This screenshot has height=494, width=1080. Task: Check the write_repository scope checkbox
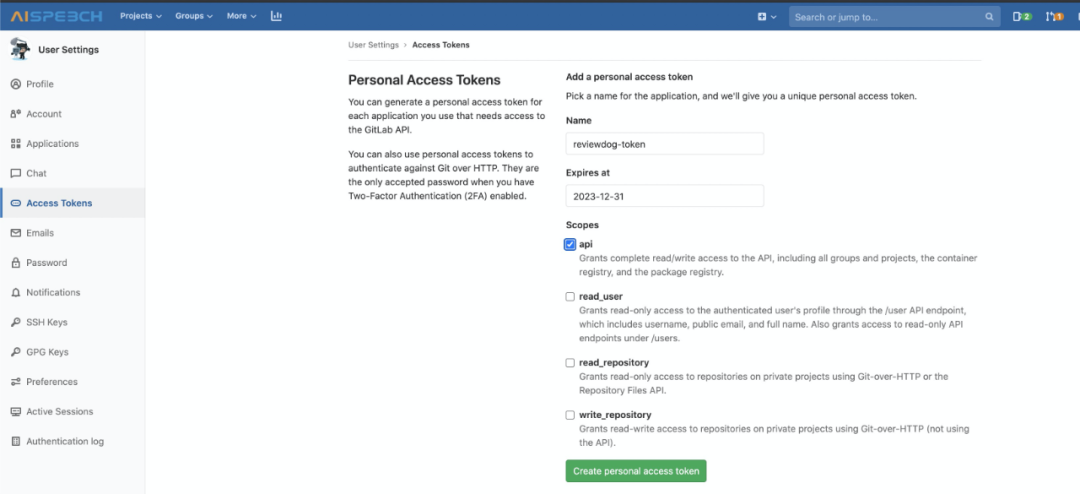pyautogui.click(x=570, y=415)
